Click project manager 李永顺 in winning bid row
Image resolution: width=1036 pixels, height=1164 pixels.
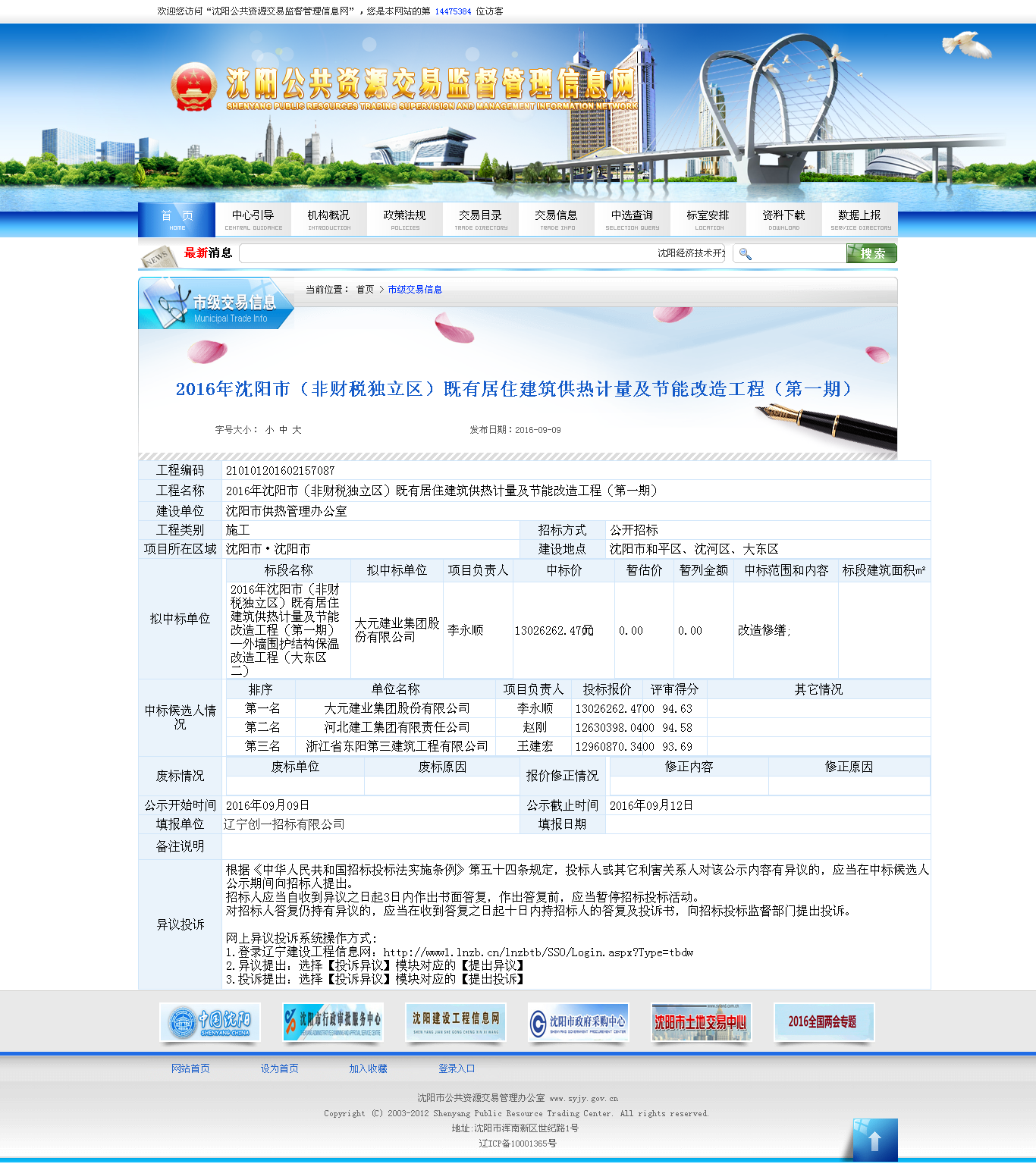tap(466, 630)
